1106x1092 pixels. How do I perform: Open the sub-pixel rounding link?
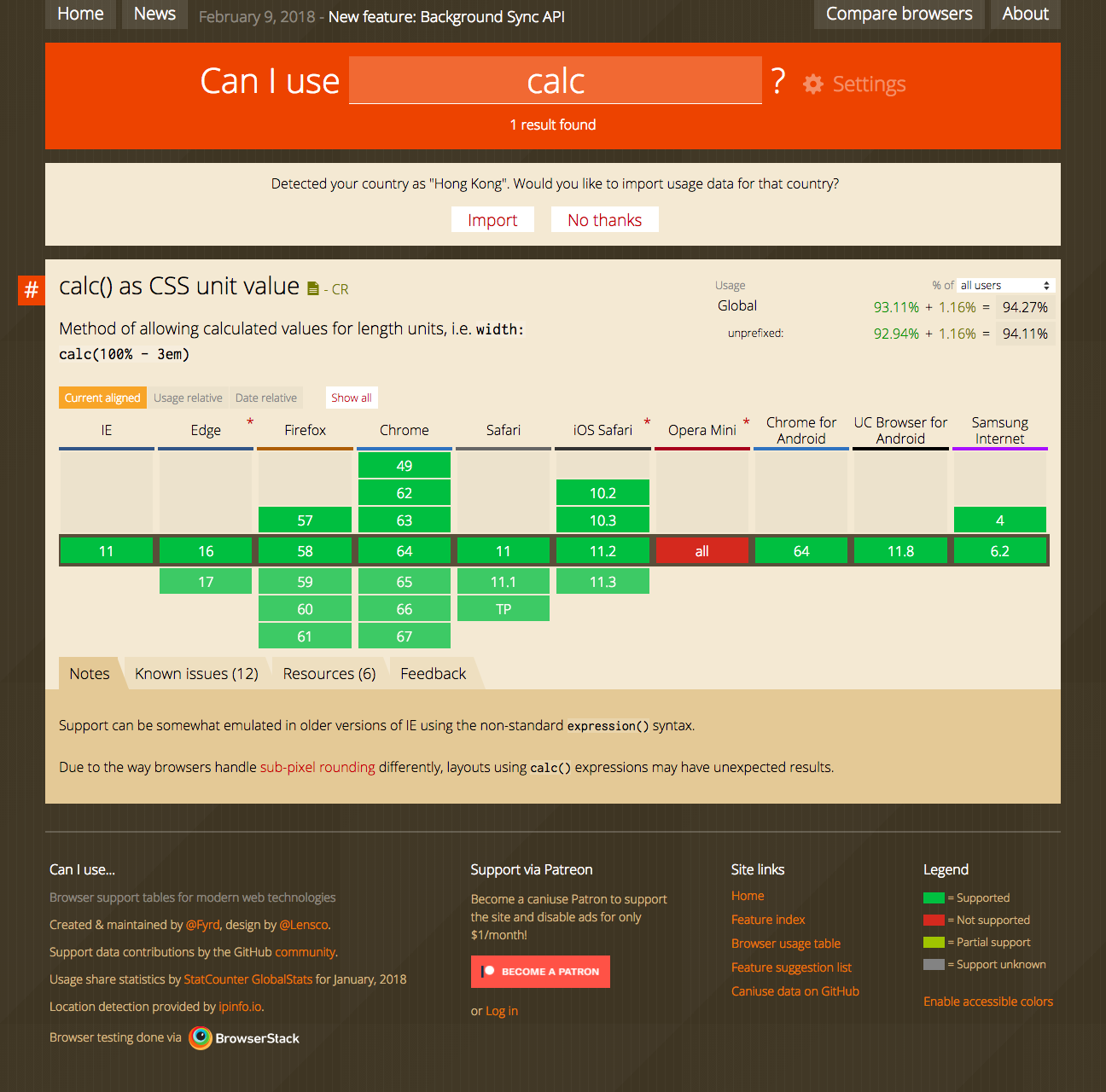(x=317, y=767)
